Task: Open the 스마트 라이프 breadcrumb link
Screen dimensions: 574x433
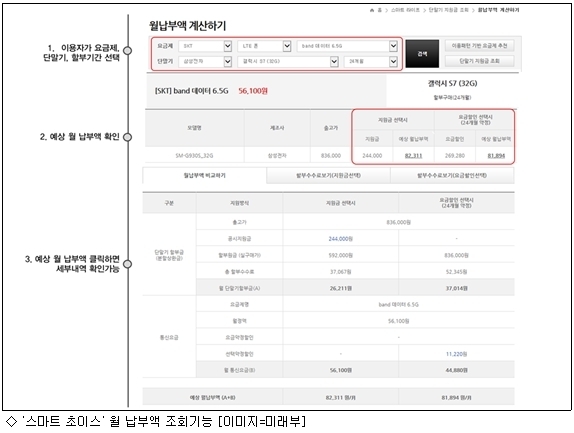Action: pyautogui.click(x=405, y=10)
